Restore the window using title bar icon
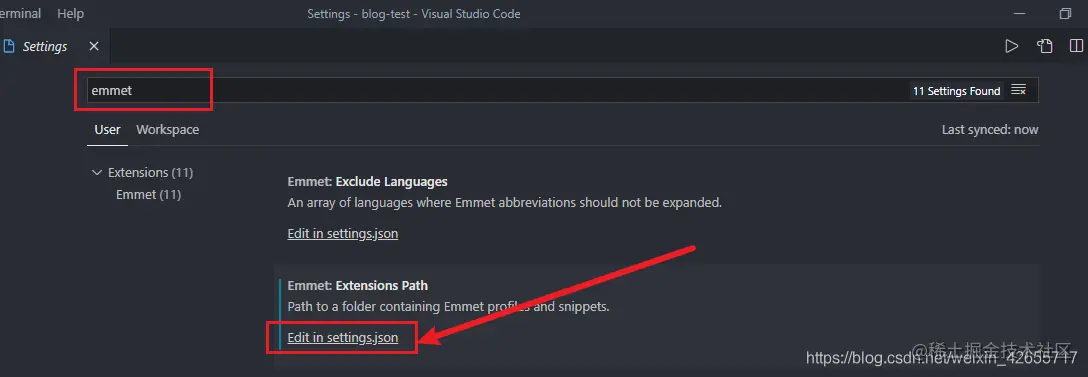The height and width of the screenshot is (377, 1088). point(1065,13)
